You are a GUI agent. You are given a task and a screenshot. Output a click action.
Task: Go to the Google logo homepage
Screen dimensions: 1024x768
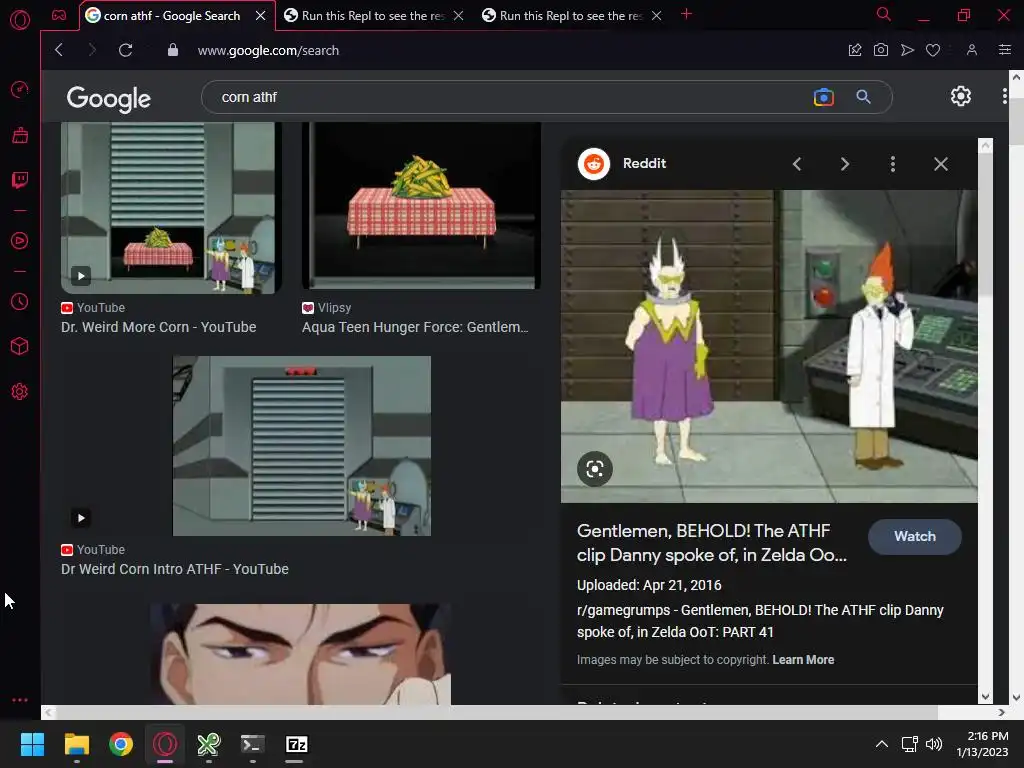tap(108, 98)
